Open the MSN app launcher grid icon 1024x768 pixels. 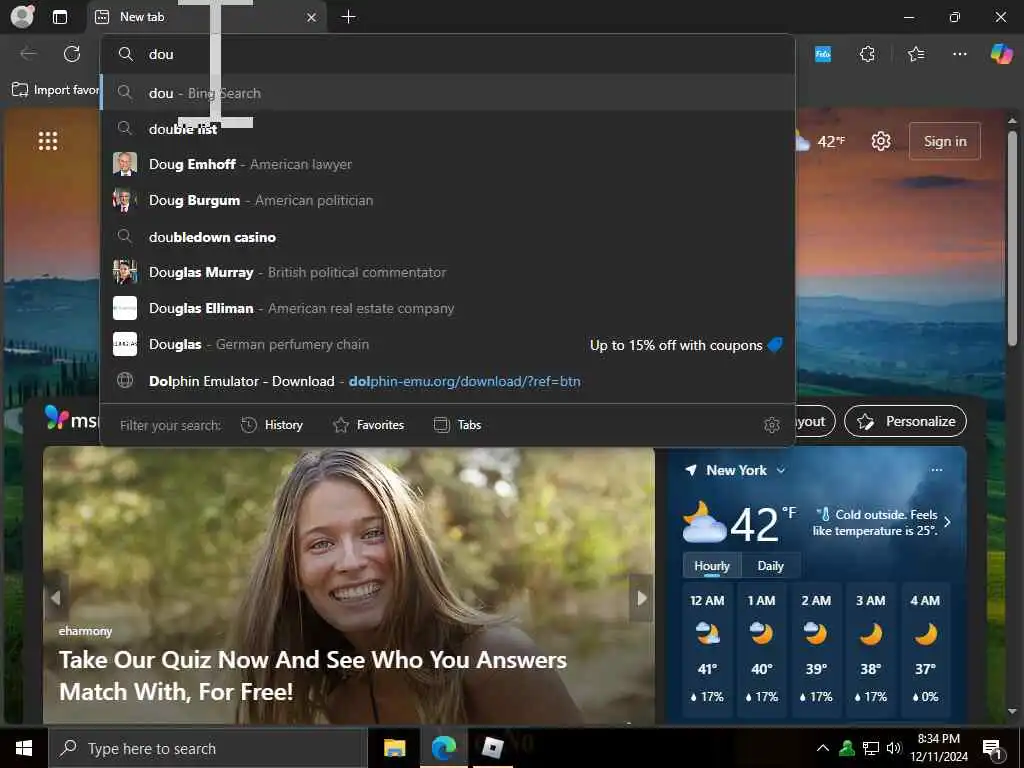pos(48,141)
